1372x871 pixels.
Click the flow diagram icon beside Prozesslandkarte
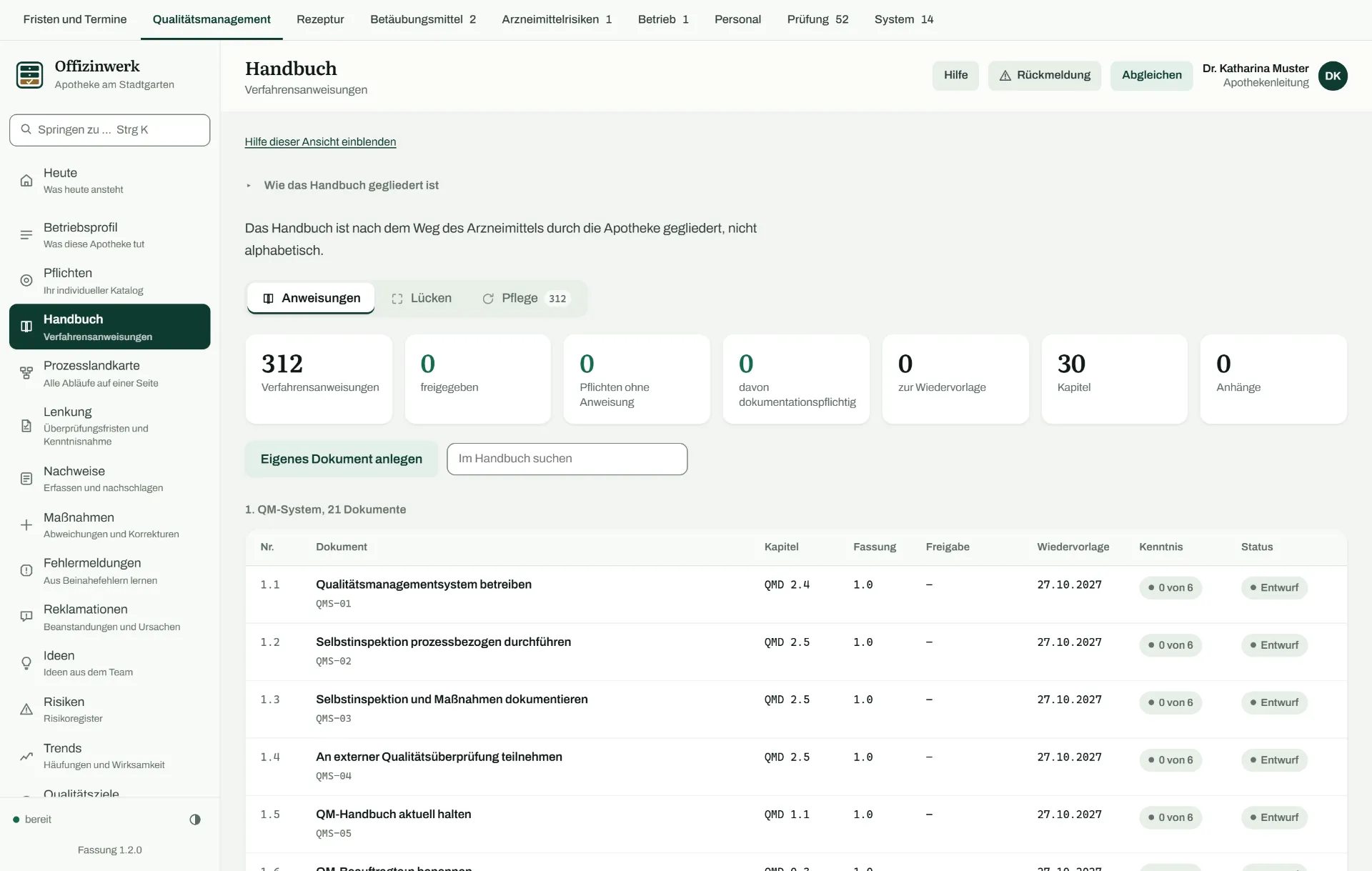[x=26, y=373]
